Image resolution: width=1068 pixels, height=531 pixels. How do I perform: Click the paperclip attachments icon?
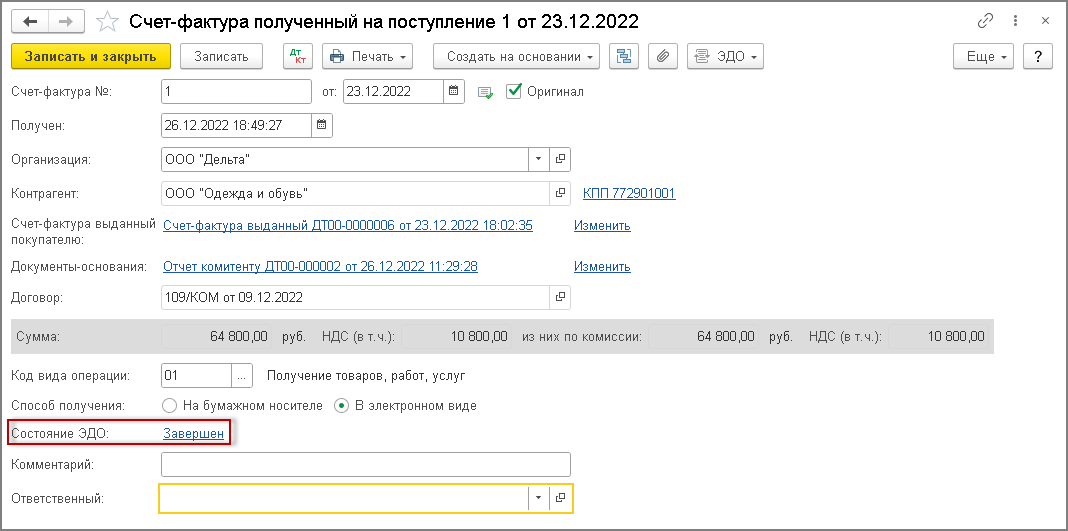click(x=662, y=57)
